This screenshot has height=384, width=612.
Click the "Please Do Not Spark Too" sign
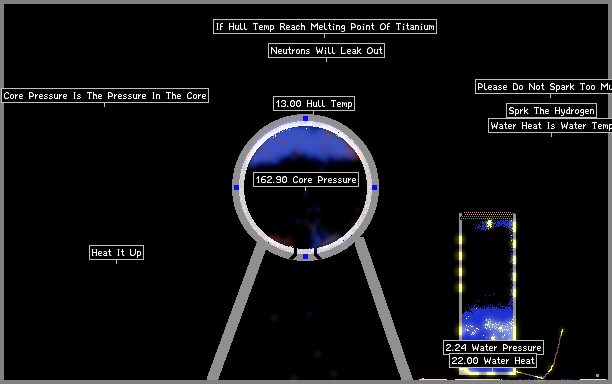(x=544, y=87)
